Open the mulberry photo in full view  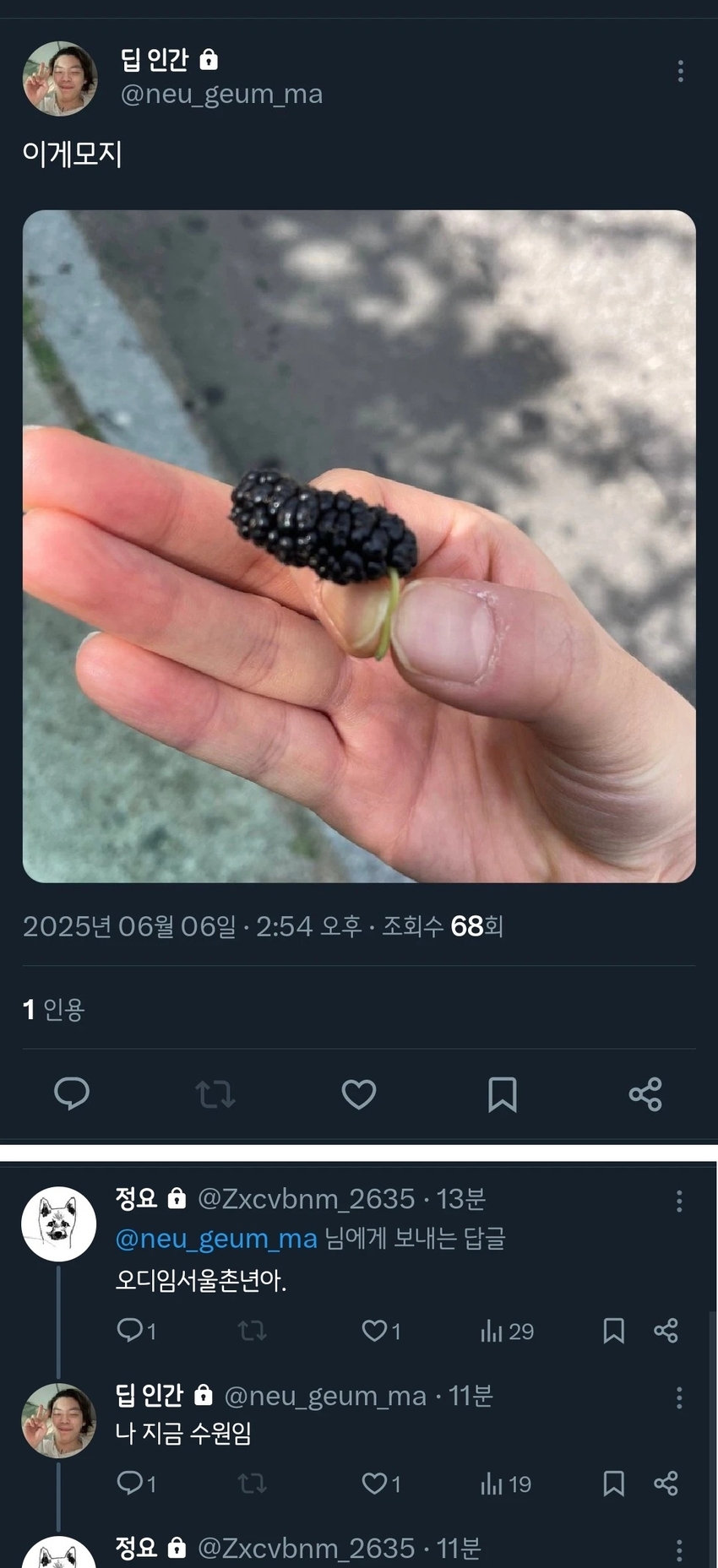click(x=359, y=546)
